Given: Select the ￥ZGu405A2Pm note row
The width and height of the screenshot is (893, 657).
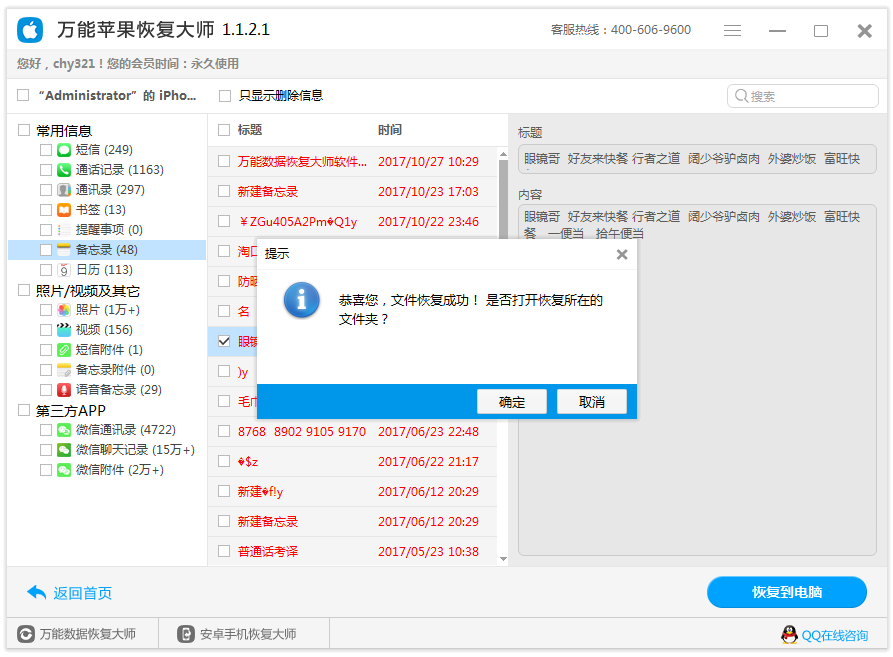Looking at the screenshot, I should coord(352,221).
